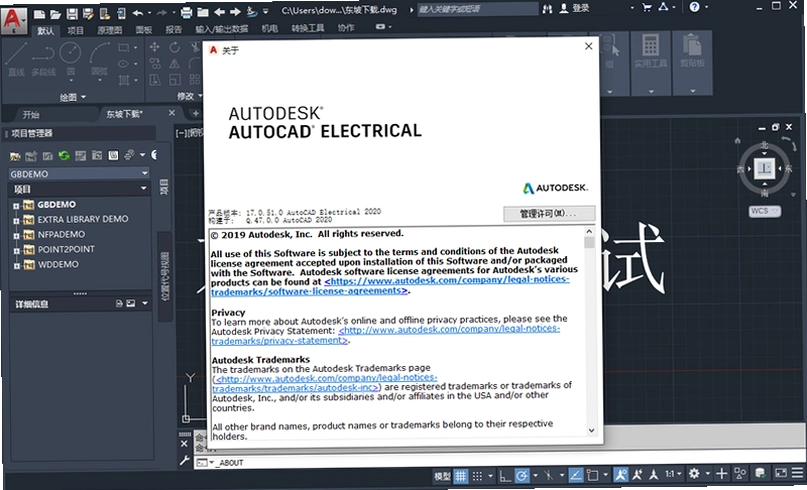
Task: Click the Undo arrow icon
Action: click(138, 13)
